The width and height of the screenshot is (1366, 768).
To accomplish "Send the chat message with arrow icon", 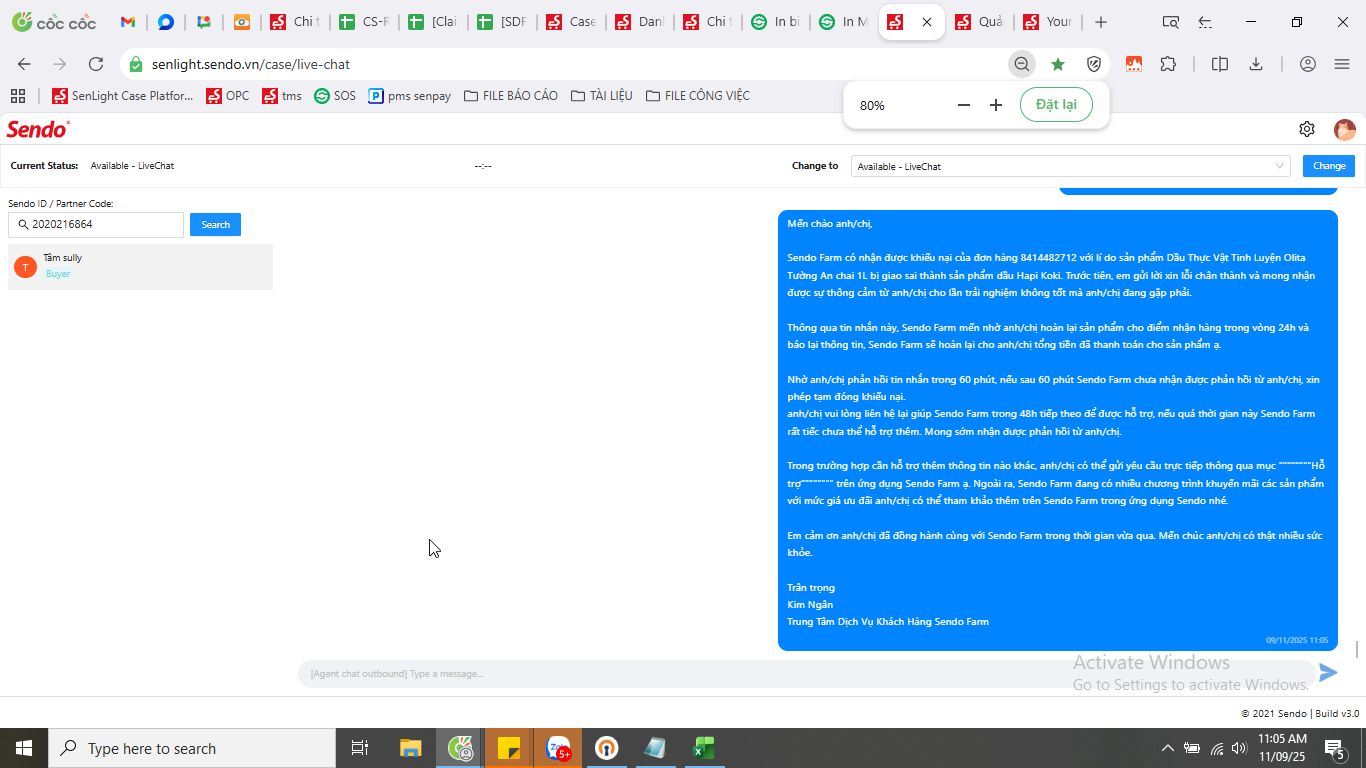I will [1328, 673].
